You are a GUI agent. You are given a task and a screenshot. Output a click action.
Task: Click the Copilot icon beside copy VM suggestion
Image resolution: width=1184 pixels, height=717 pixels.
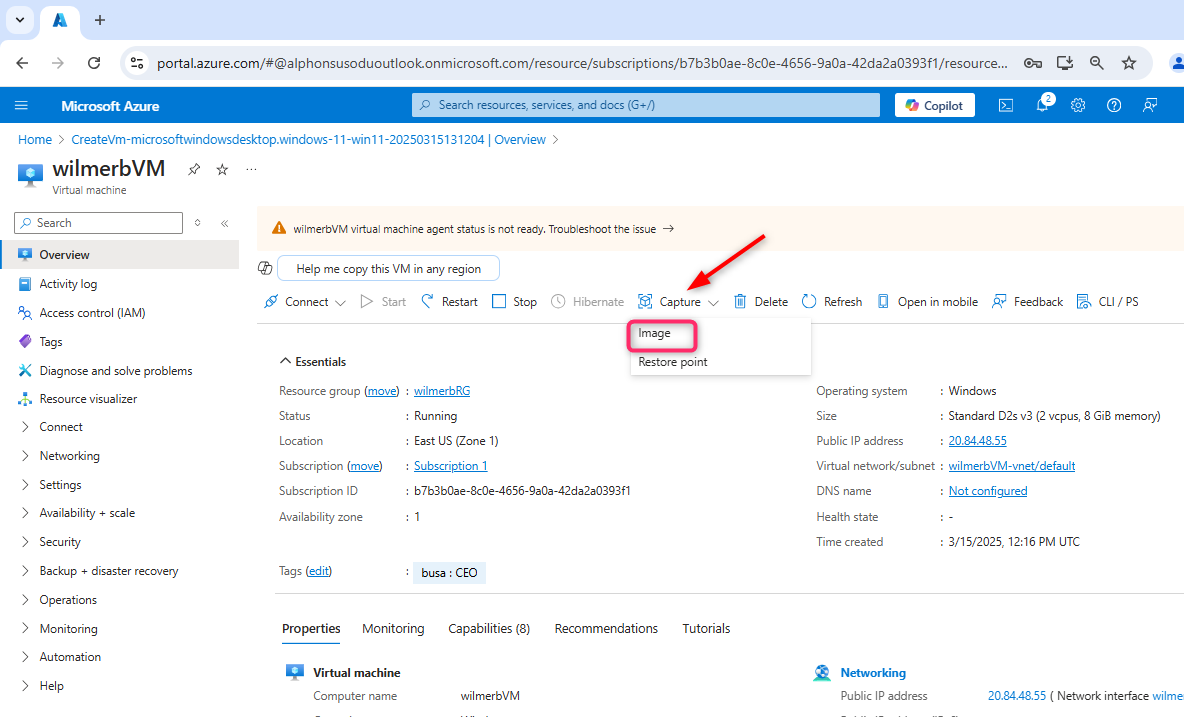pos(265,268)
